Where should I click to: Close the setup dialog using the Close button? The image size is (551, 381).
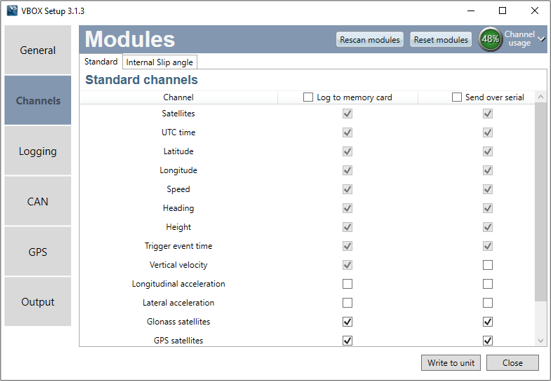click(x=512, y=363)
